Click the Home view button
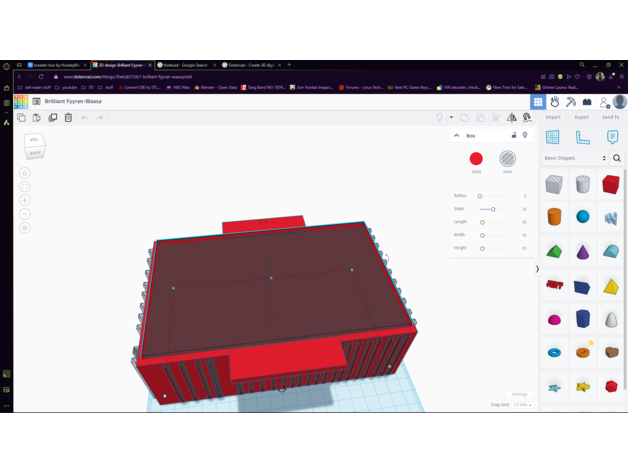Viewport: 628px width, 472px height. pyautogui.click(x=25, y=172)
